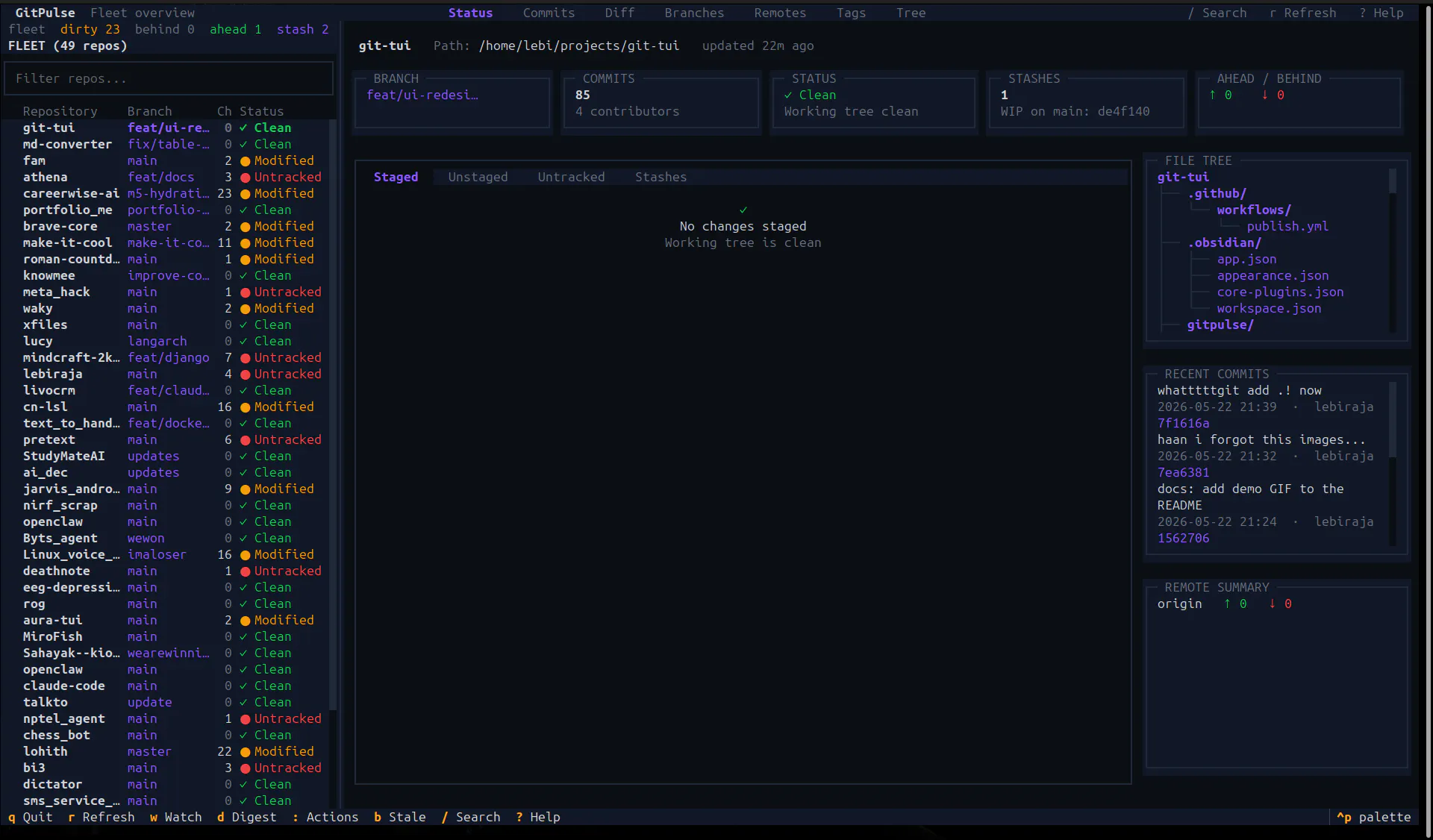The image size is (1433, 840).
Task: Select the Staged sub-tab
Action: pyautogui.click(x=396, y=177)
